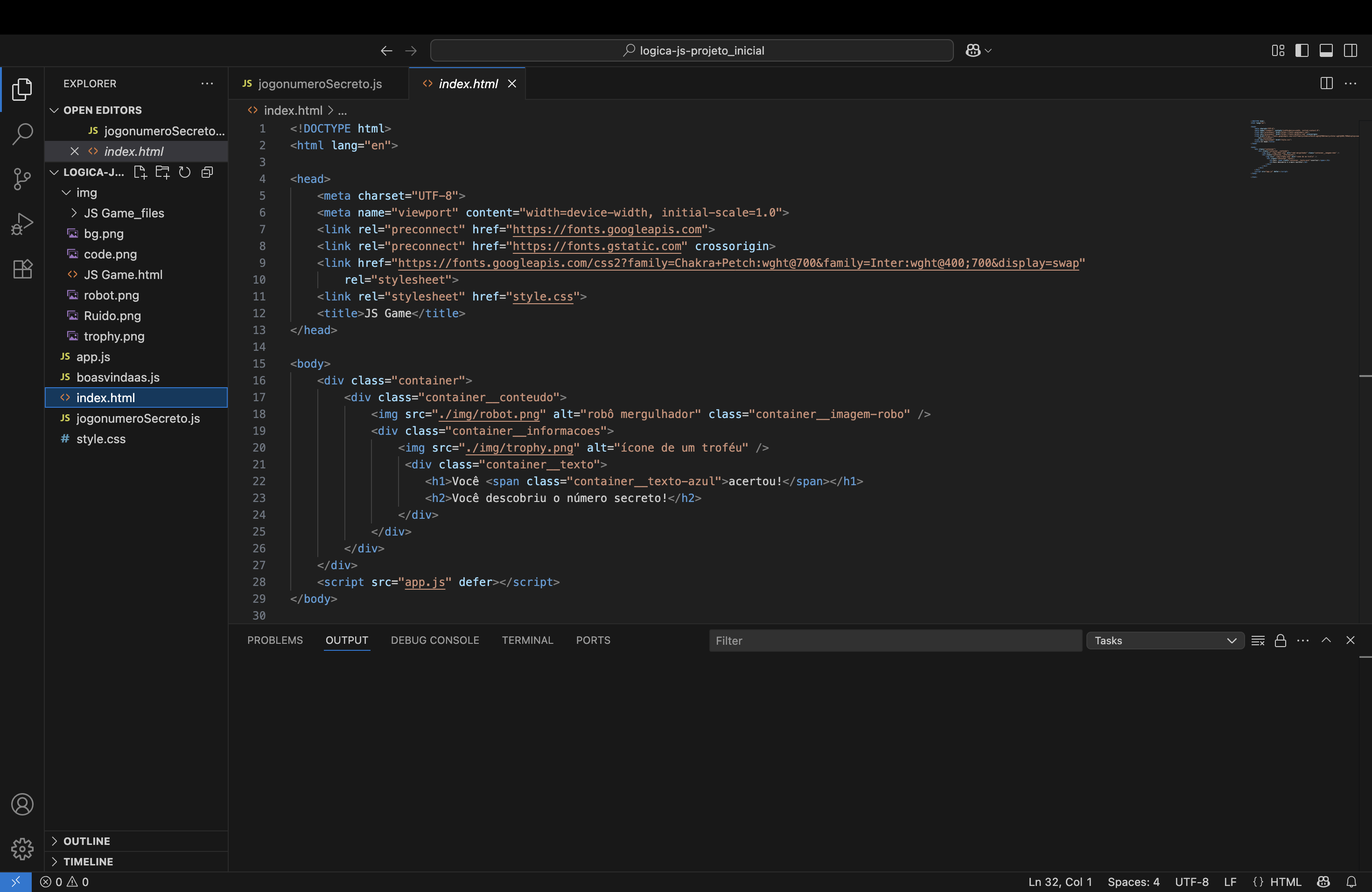Open the Copilot chat menu in title bar
Screen dimensions: 1372x892
pos(978,51)
